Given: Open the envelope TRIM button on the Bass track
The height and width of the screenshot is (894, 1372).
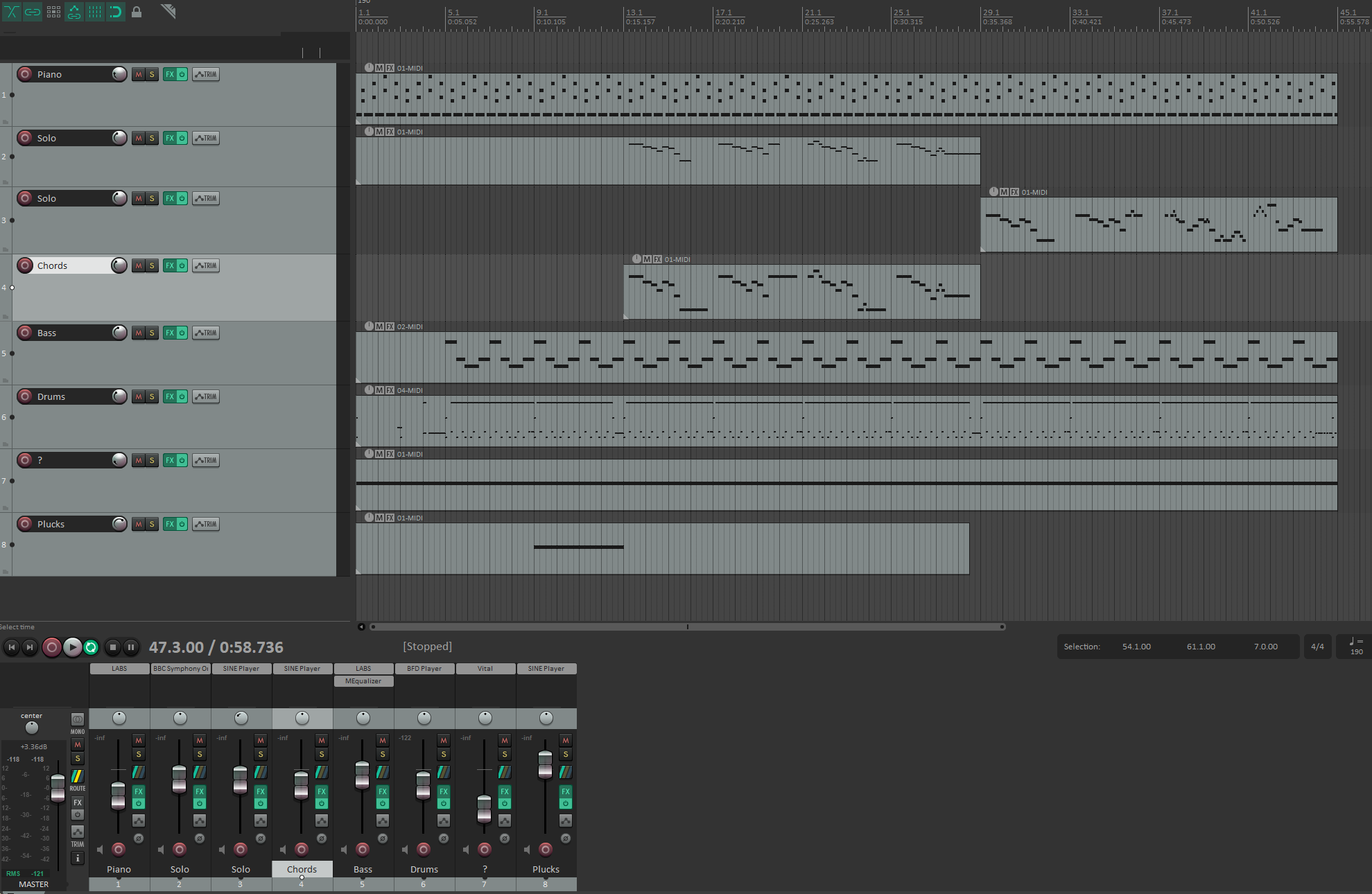Looking at the screenshot, I should [206, 333].
